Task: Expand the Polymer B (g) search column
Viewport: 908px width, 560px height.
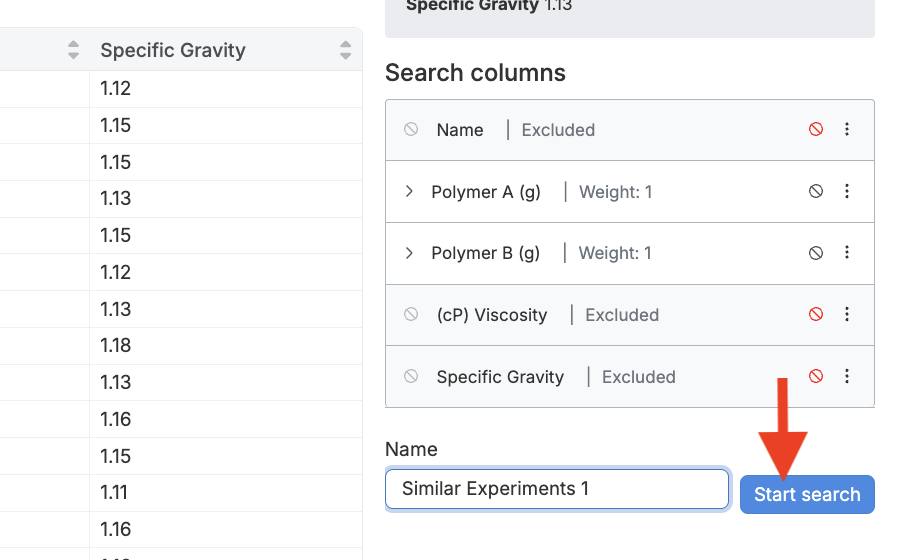Action: coord(409,254)
